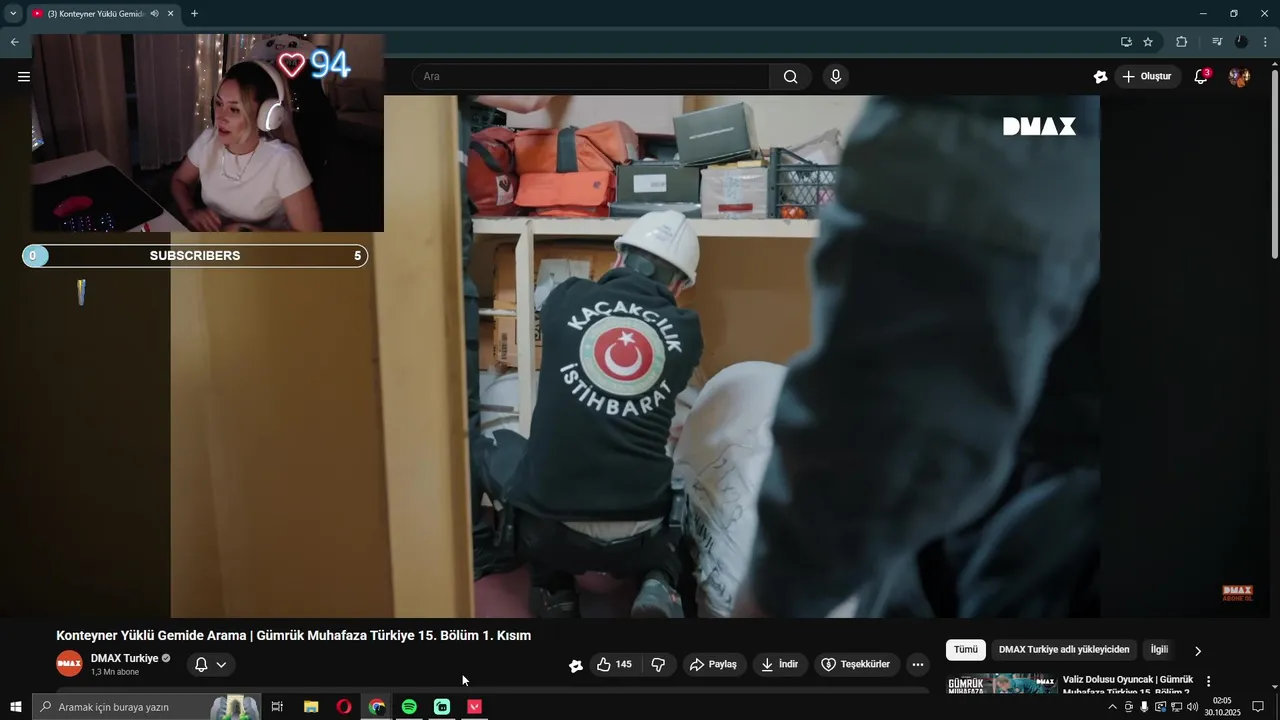Close the Konteyner Yüklü Gemide tab
This screenshot has height=720, width=1280.
point(171,14)
